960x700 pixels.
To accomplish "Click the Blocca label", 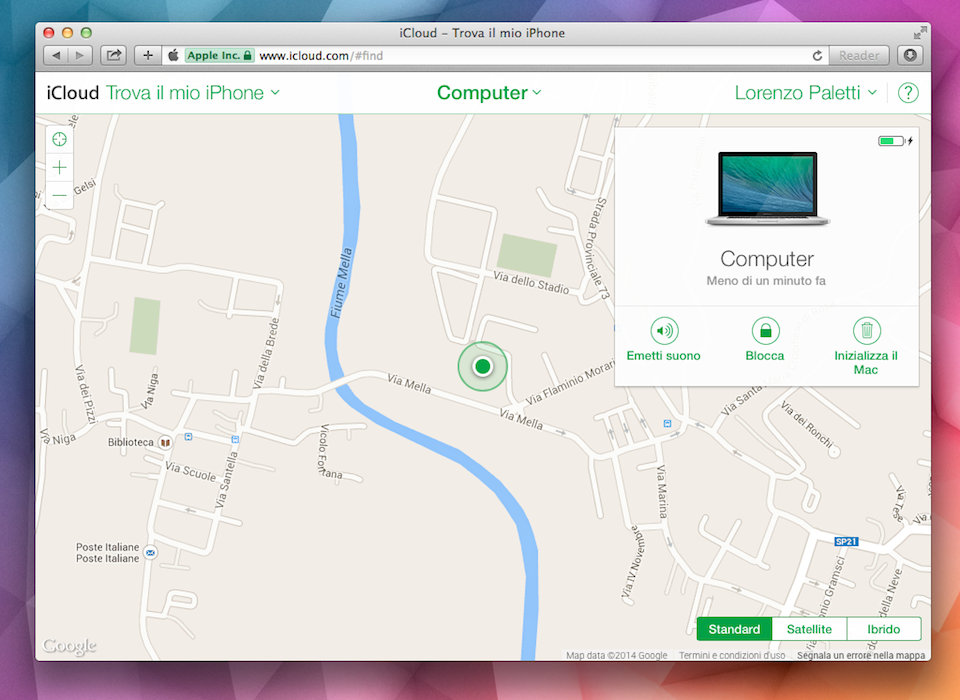I will click(x=765, y=356).
